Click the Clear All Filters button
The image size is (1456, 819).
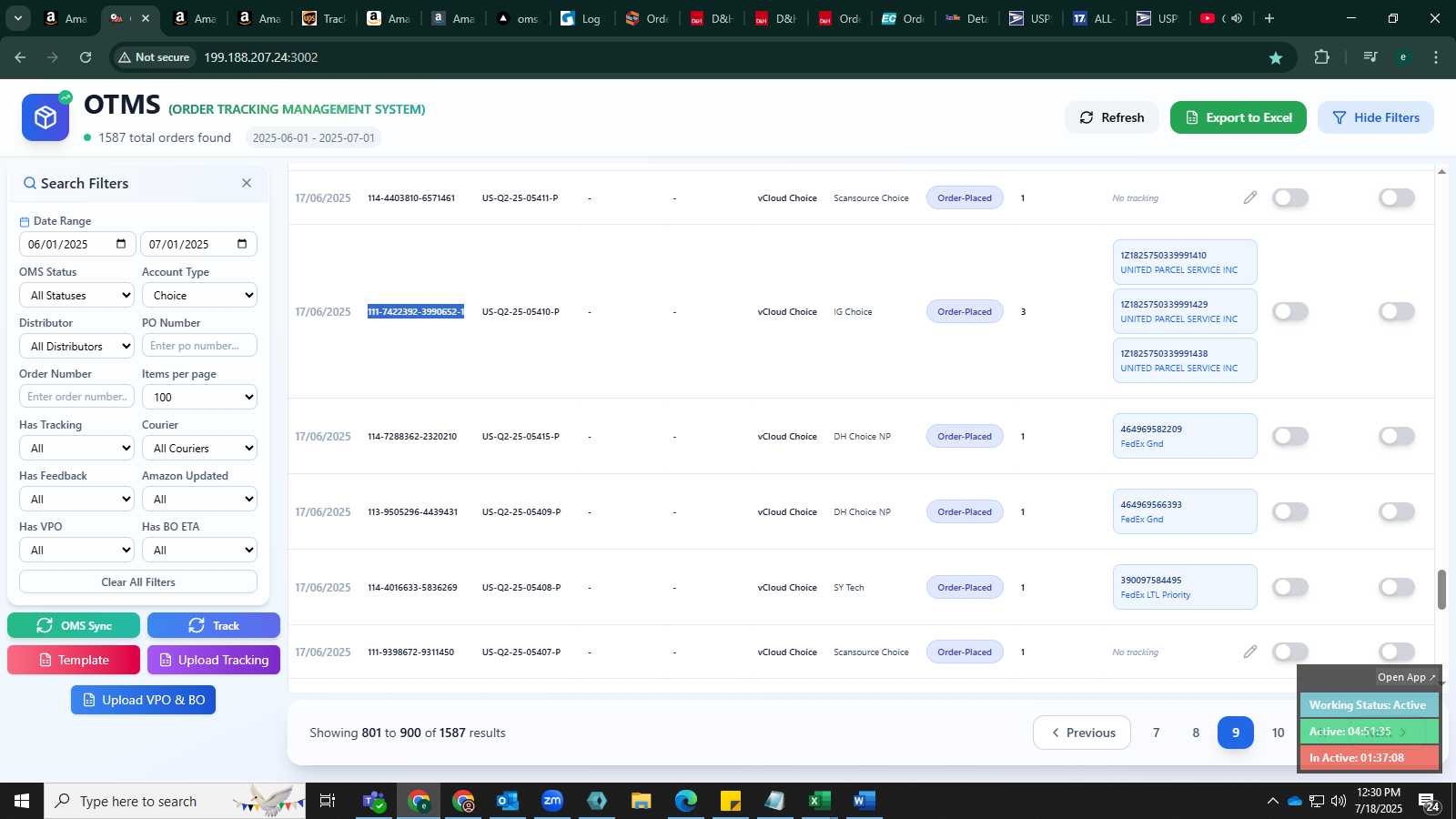[138, 582]
